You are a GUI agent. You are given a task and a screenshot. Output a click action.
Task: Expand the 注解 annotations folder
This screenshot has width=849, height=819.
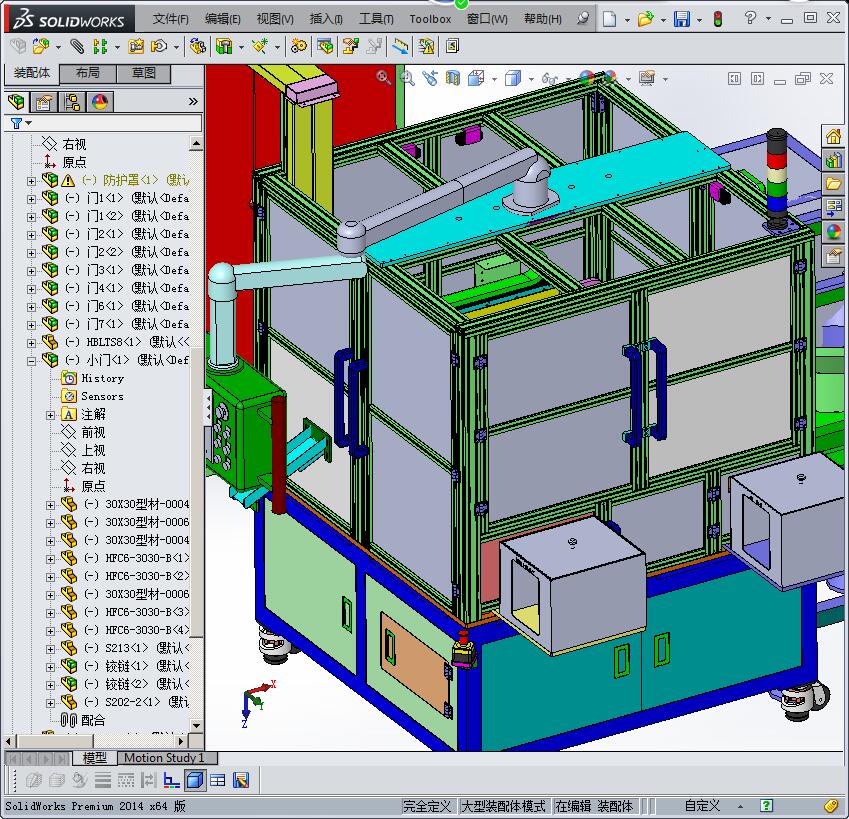point(50,415)
